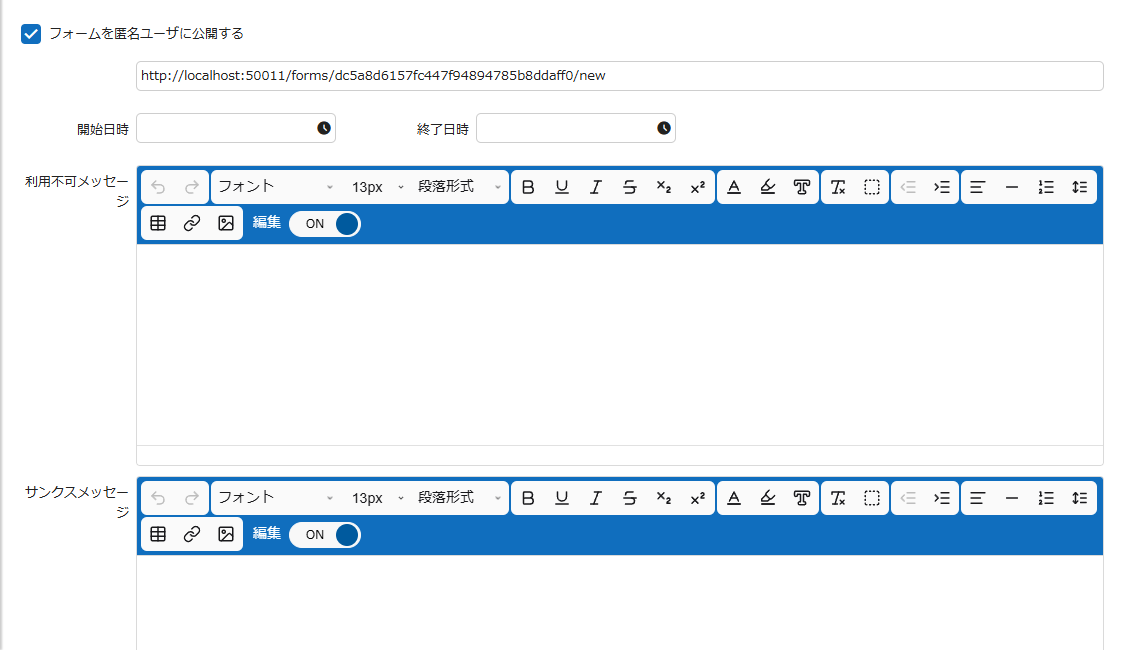This screenshot has height=650, width=1130.
Task: Click the form URL text field
Action: pos(619,76)
